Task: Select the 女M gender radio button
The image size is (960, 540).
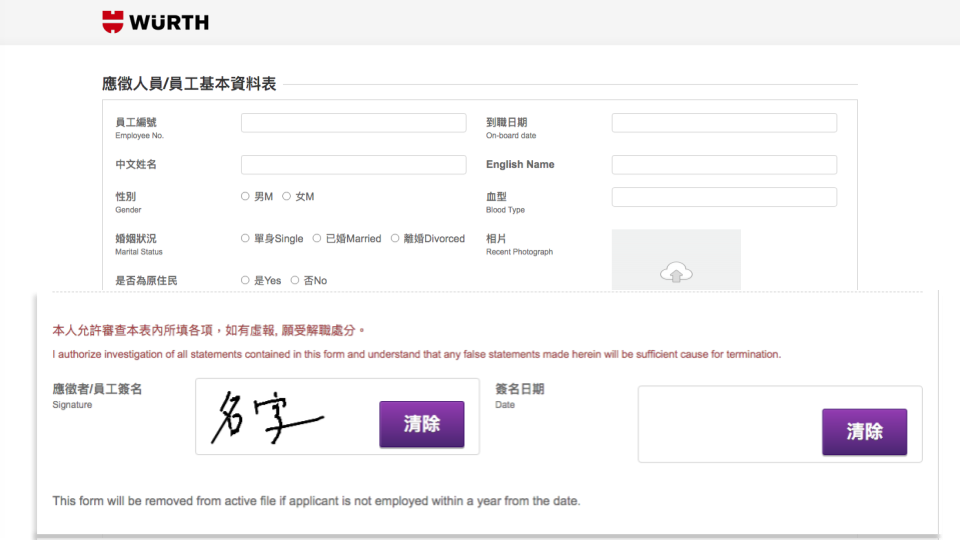Action: [x=287, y=197]
